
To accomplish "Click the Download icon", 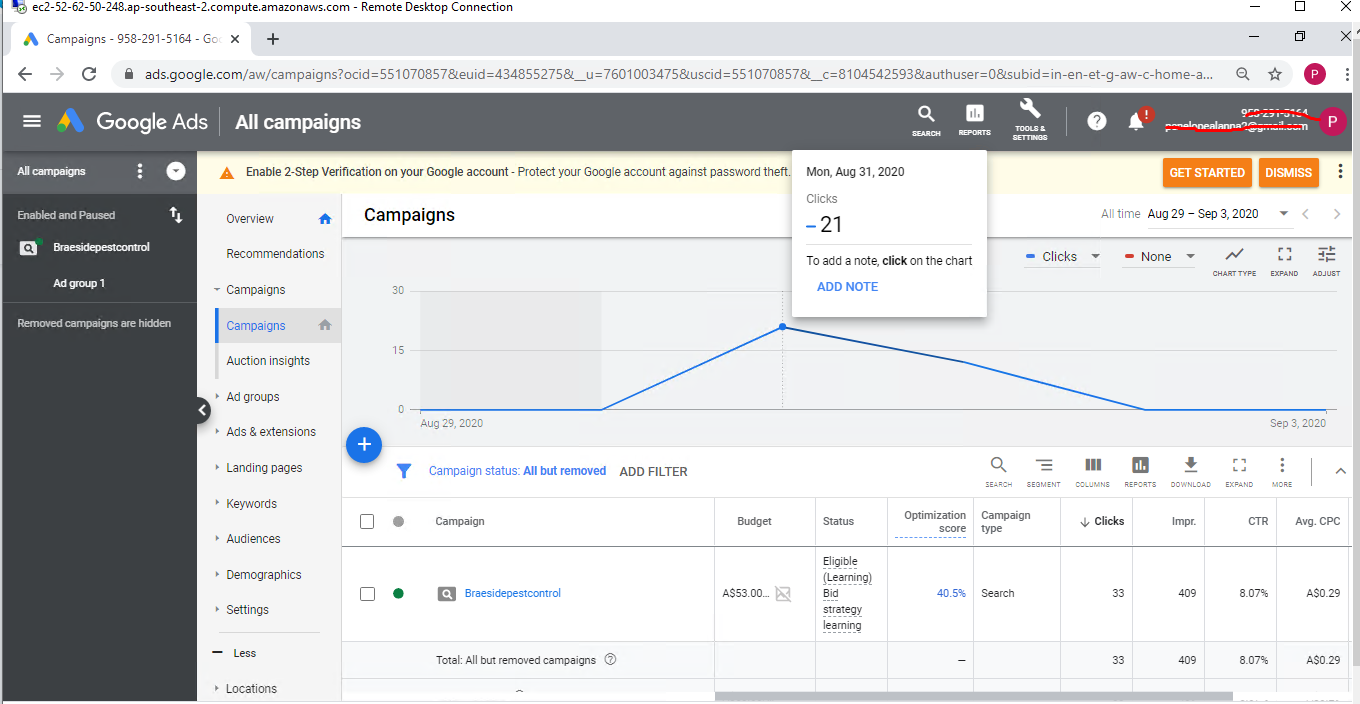I will 1190,471.
